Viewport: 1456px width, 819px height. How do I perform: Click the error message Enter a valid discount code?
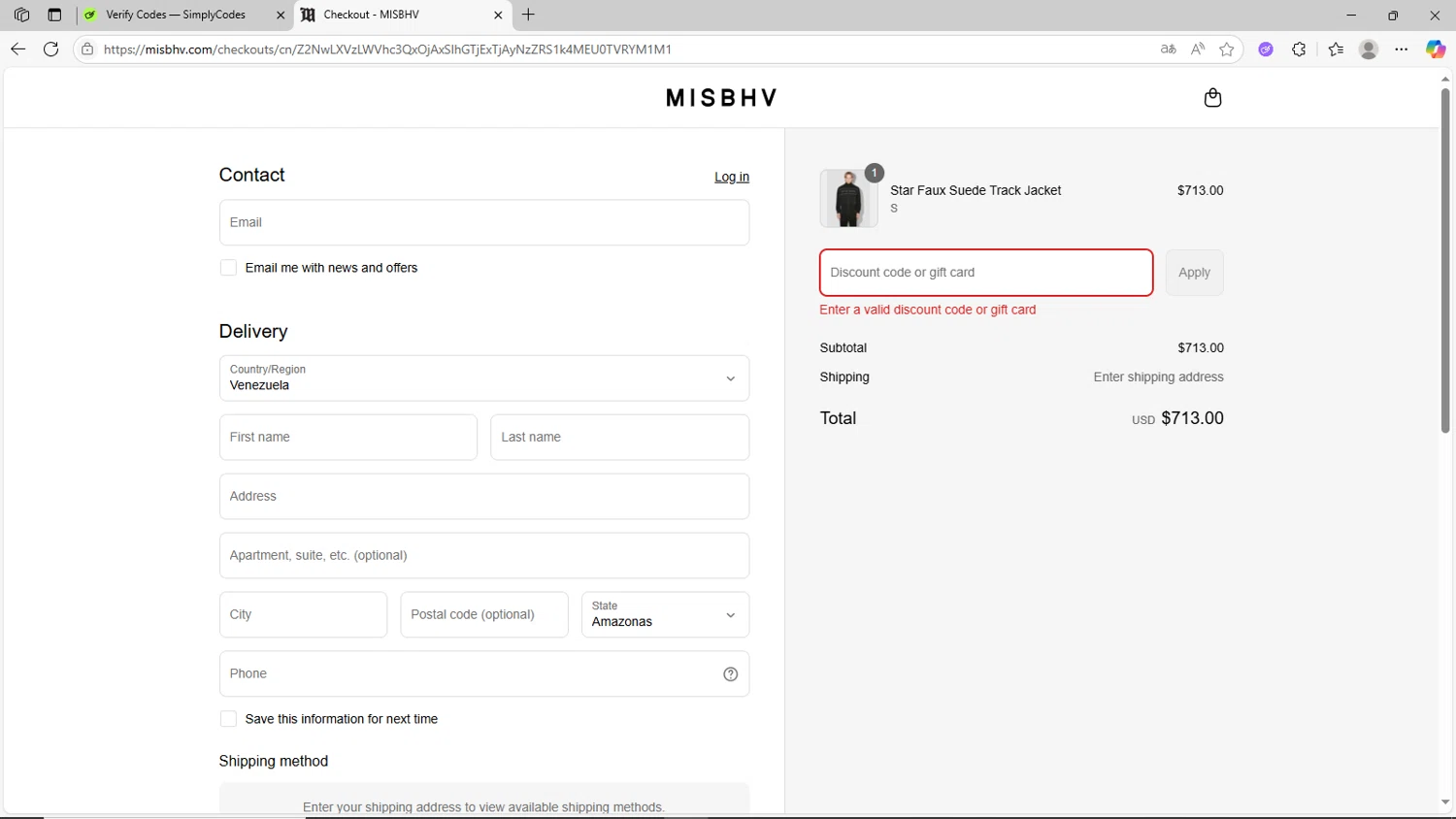click(x=927, y=311)
